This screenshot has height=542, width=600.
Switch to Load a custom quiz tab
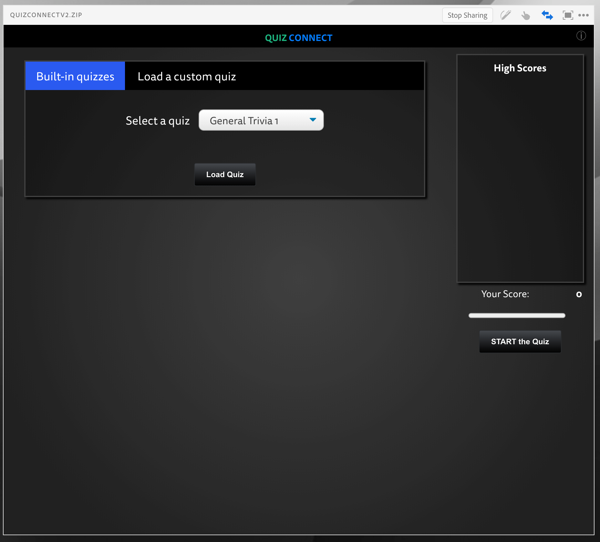[x=187, y=77]
